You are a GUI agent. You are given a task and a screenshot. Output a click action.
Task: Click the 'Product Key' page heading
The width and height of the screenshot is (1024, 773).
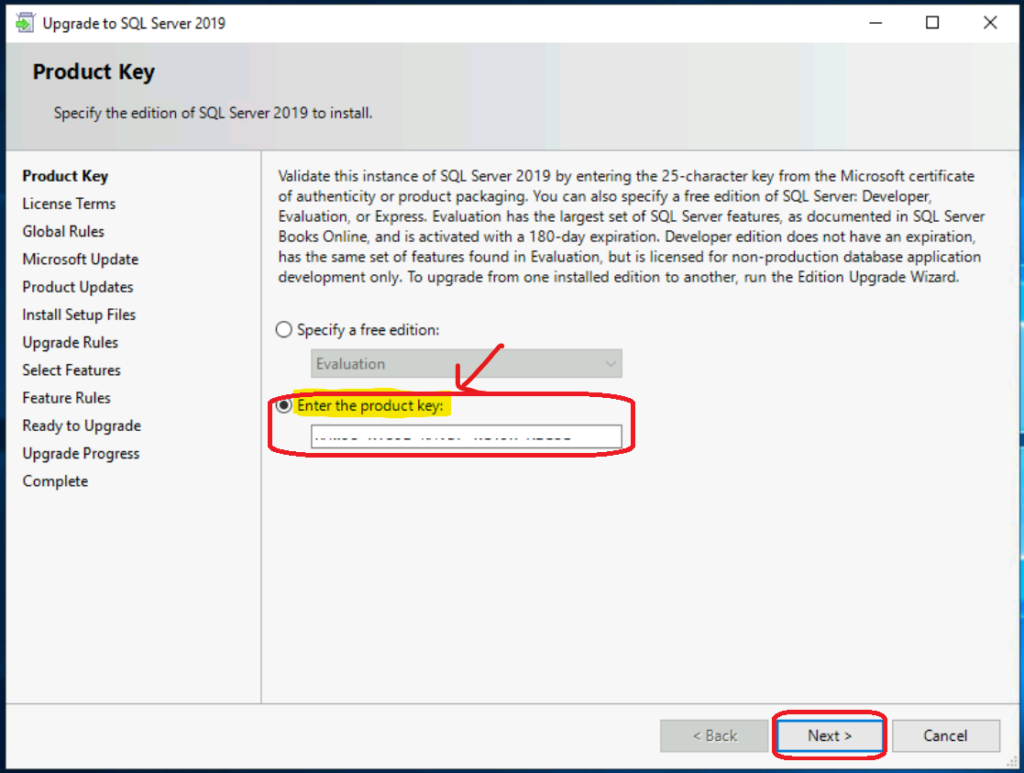click(x=93, y=72)
